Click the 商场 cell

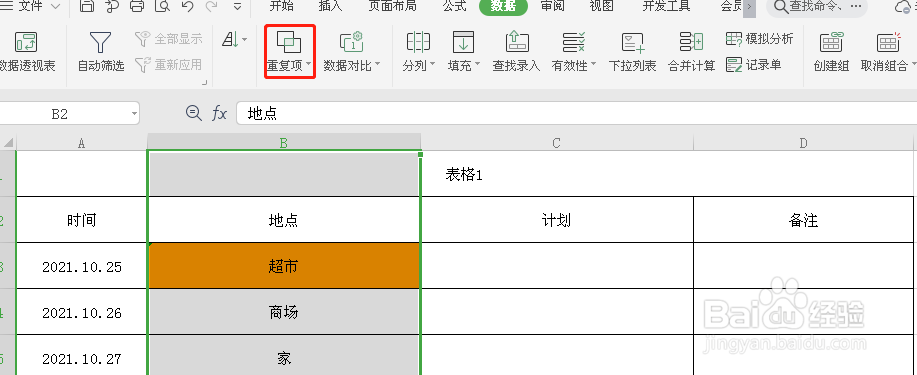(x=284, y=312)
